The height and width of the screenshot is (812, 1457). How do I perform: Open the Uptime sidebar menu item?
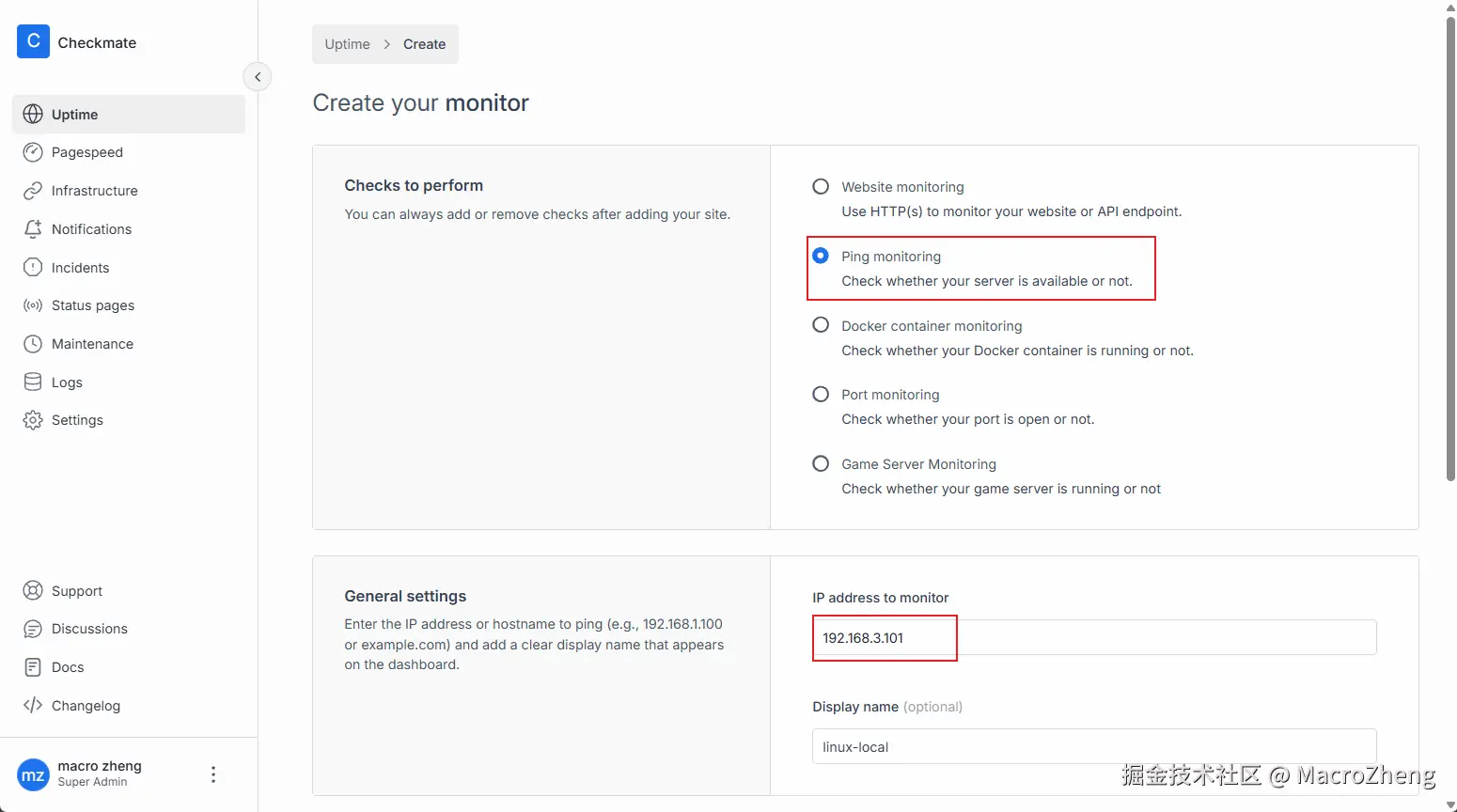click(129, 115)
